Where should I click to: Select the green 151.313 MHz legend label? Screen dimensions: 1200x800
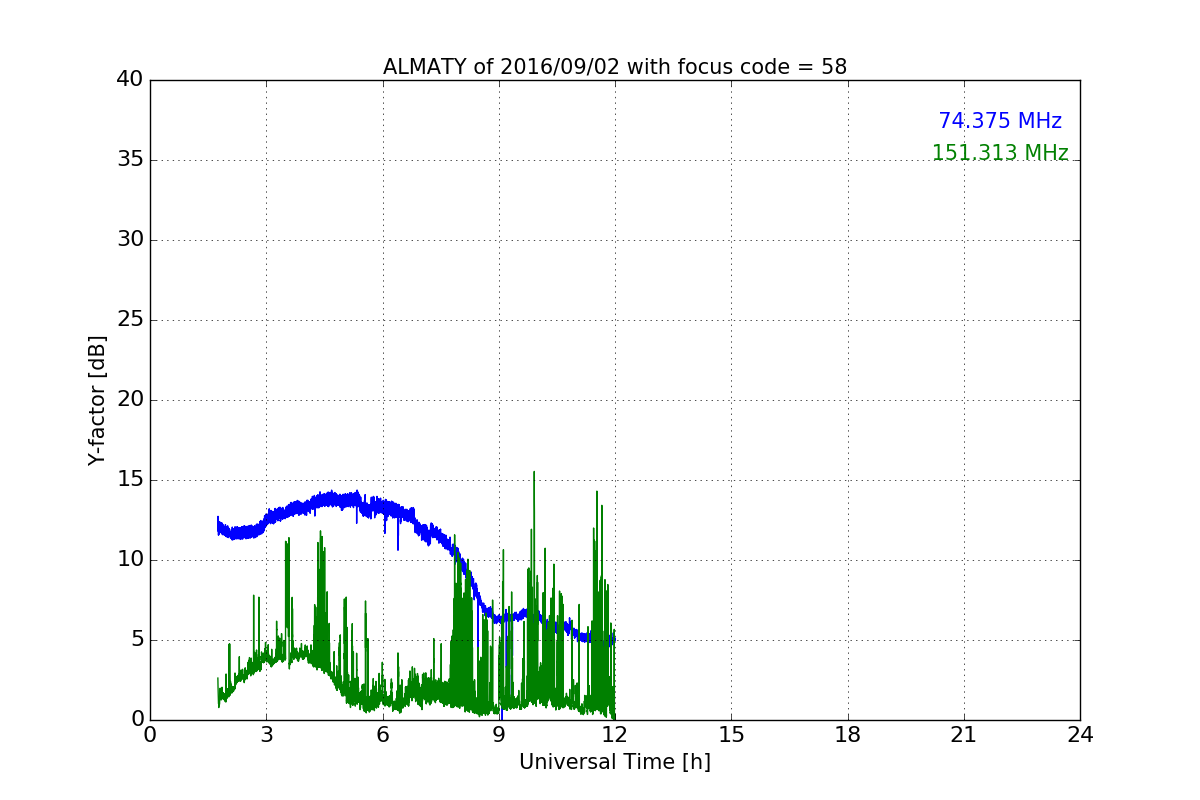(x=1000, y=153)
